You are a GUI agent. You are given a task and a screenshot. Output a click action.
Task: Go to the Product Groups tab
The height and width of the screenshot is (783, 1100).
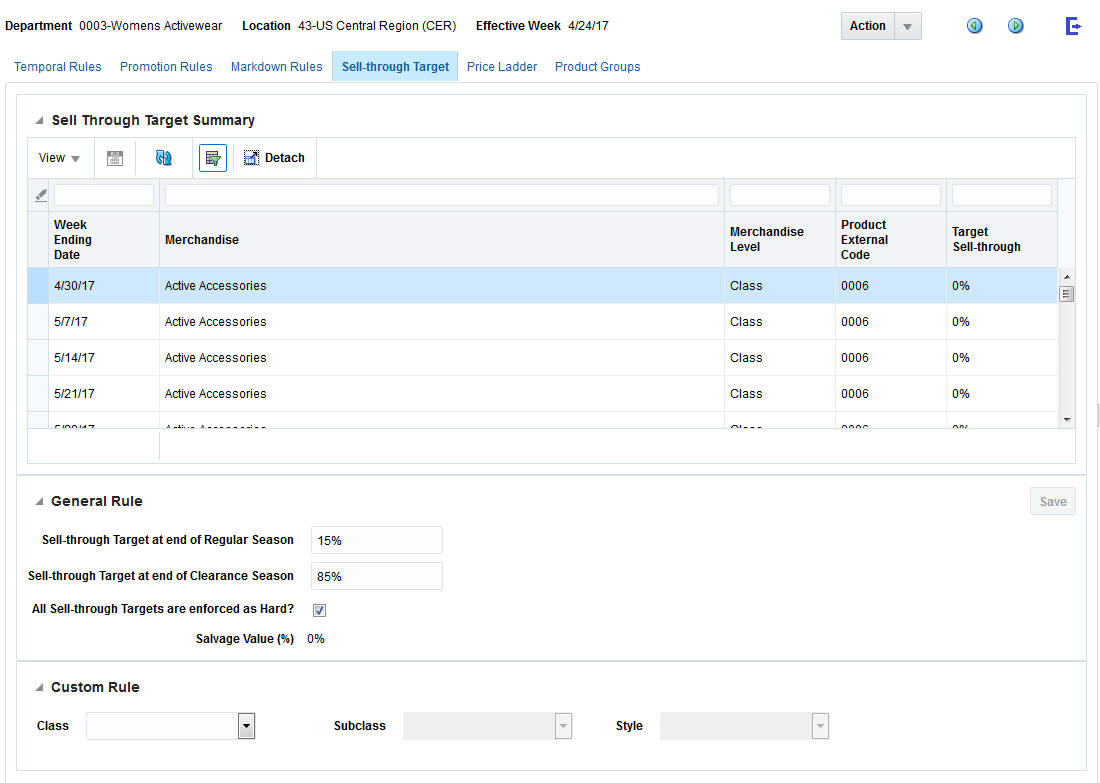click(x=598, y=67)
